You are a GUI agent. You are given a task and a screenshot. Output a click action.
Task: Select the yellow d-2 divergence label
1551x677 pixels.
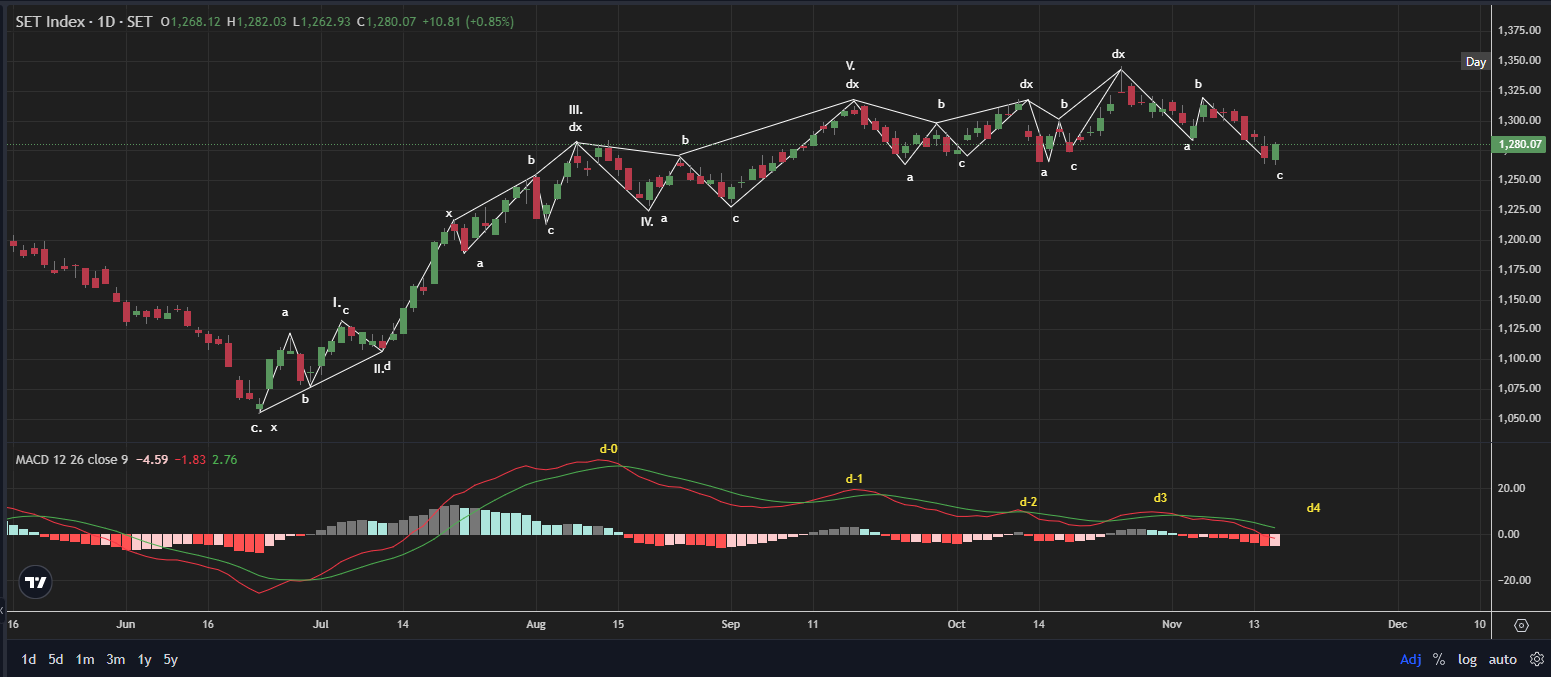pyautogui.click(x=1028, y=502)
